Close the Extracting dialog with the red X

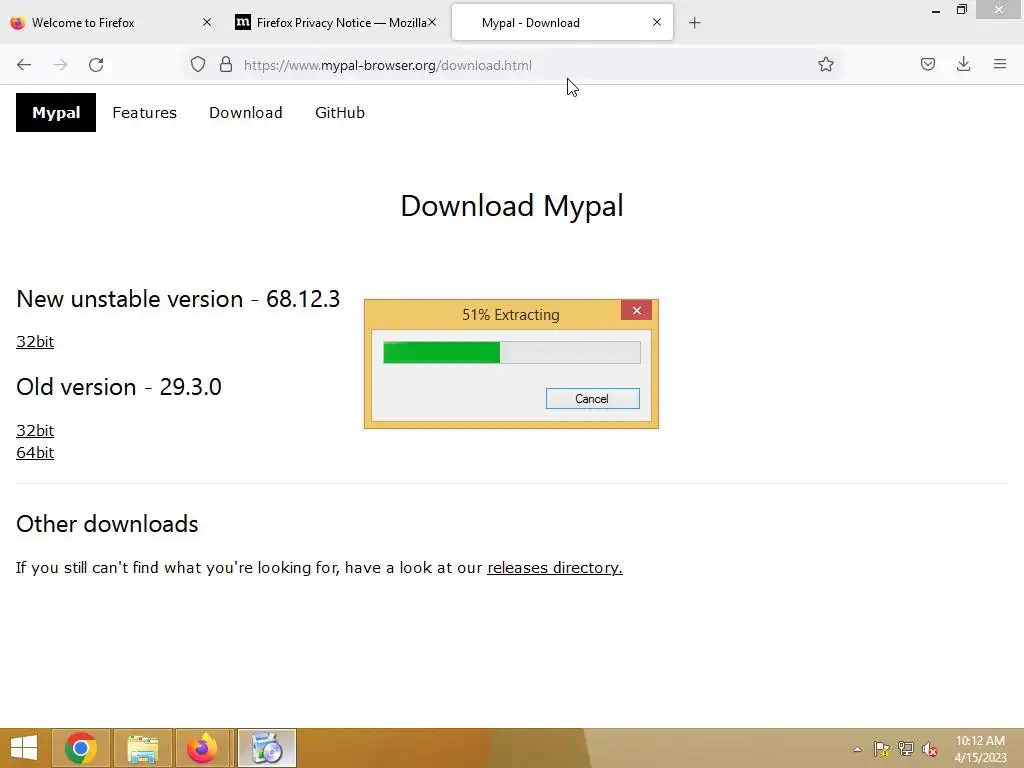click(637, 310)
